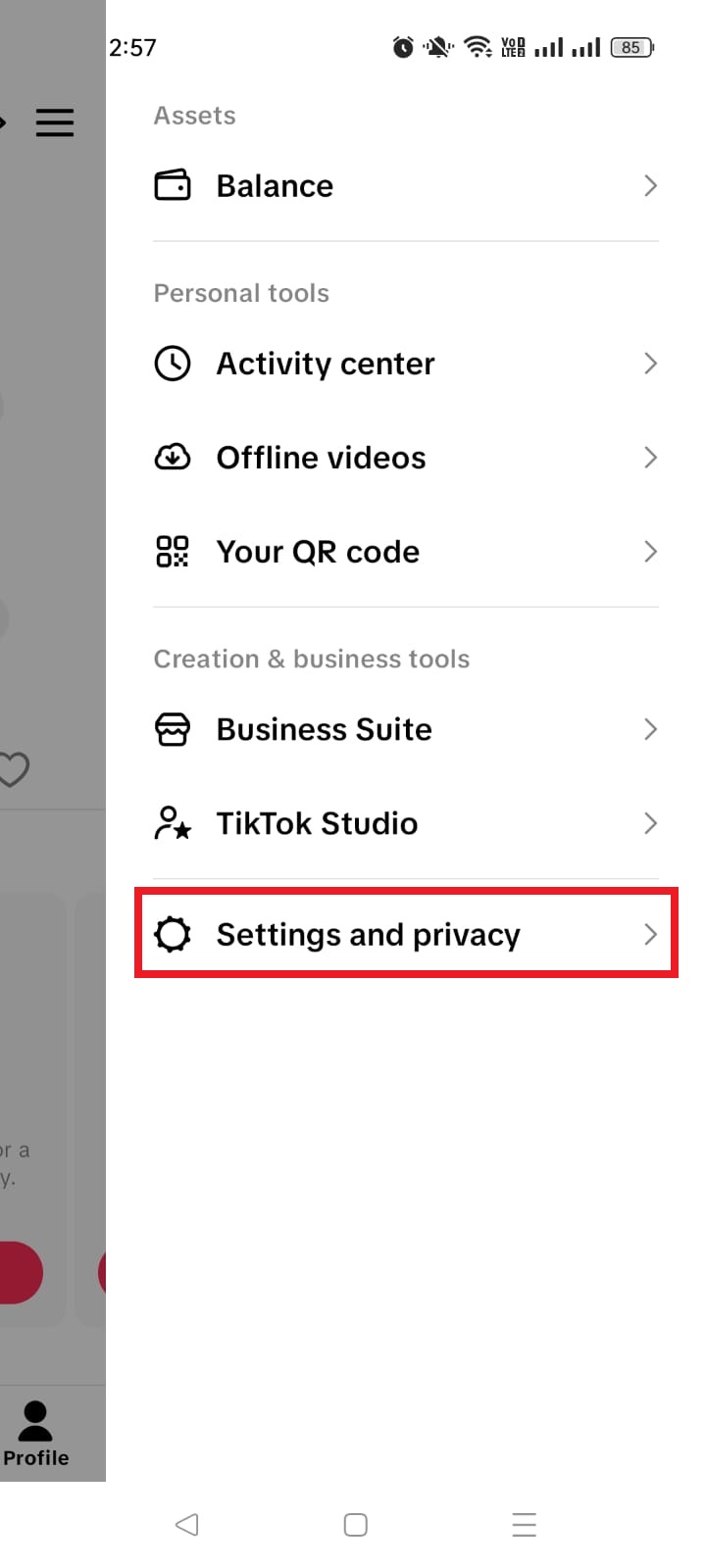Open the hamburger menu icon
This screenshot has width=706, height=1568.
pos(55,122)
